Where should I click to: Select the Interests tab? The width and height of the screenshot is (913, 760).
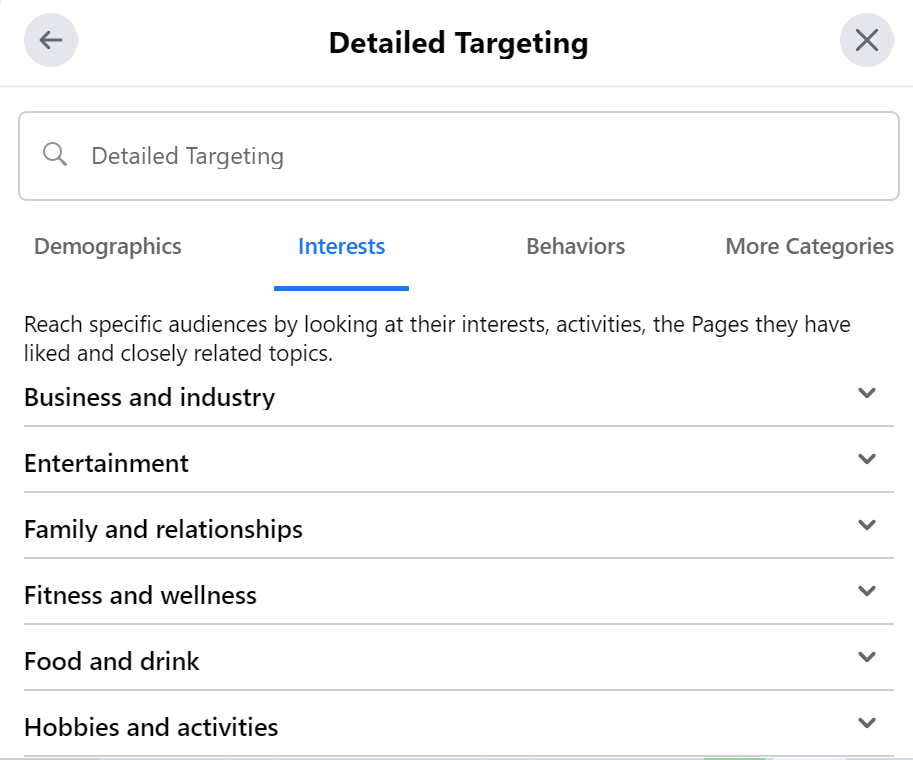[x=341, y=246]
